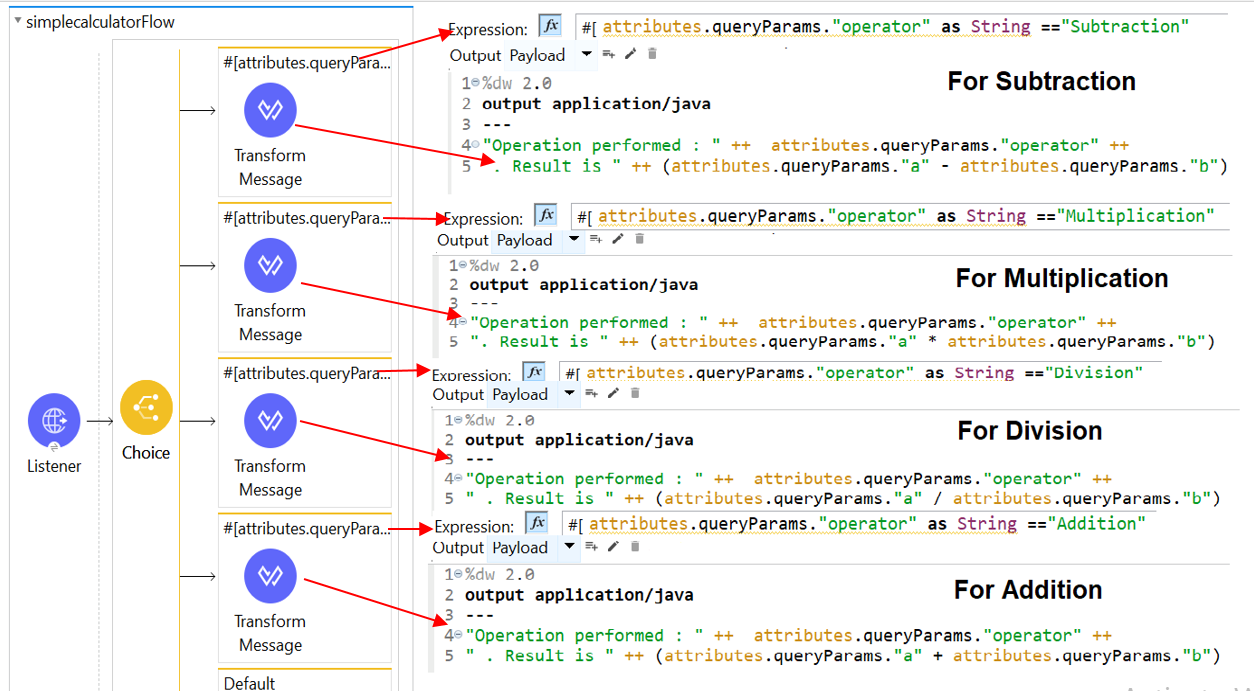1254x691 pixels.
Task: Click pencil edit icon in the Addition output toolbar
Action: click(x=613, y=546)
